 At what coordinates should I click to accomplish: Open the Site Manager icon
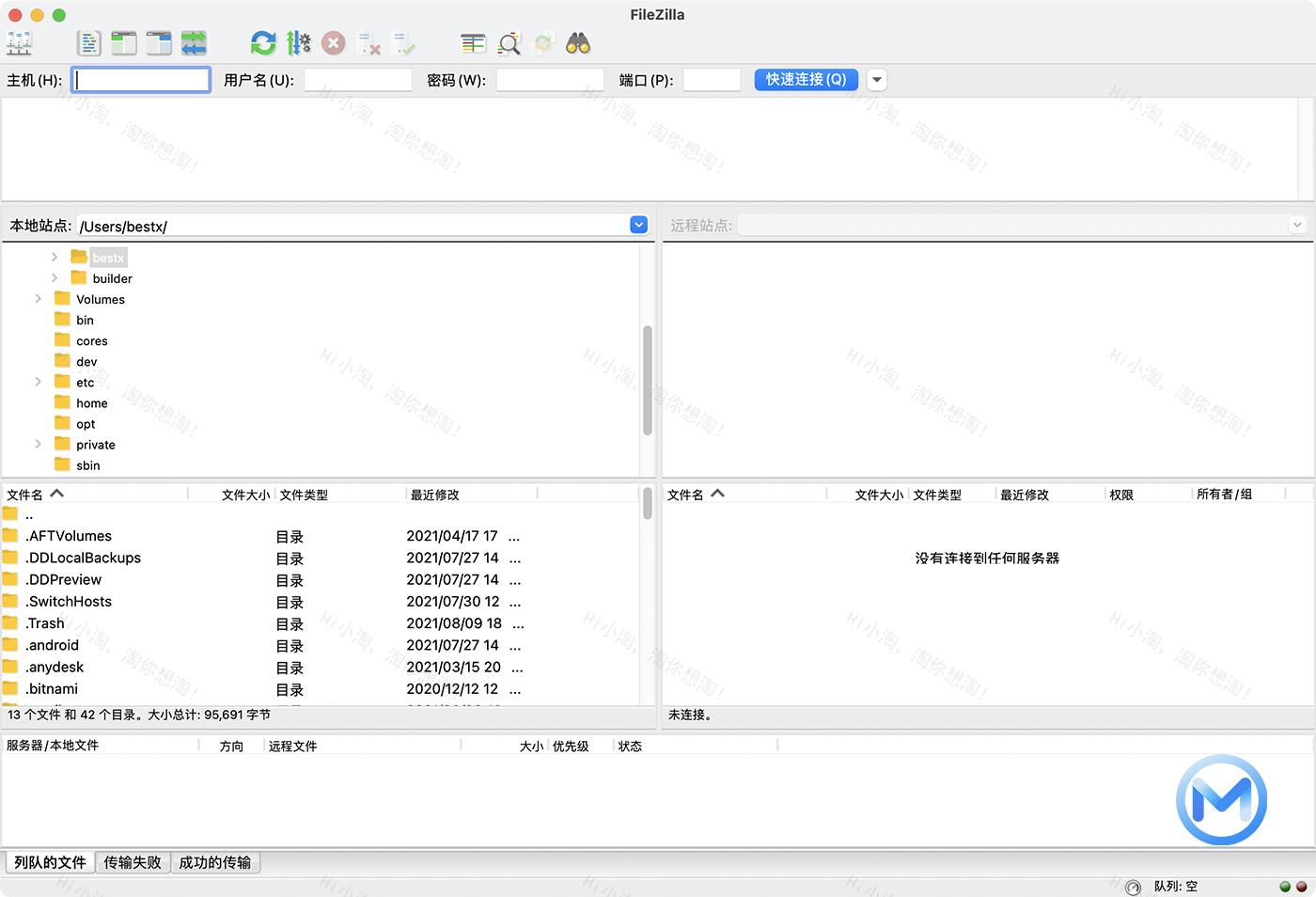click(x=19, y=43)
